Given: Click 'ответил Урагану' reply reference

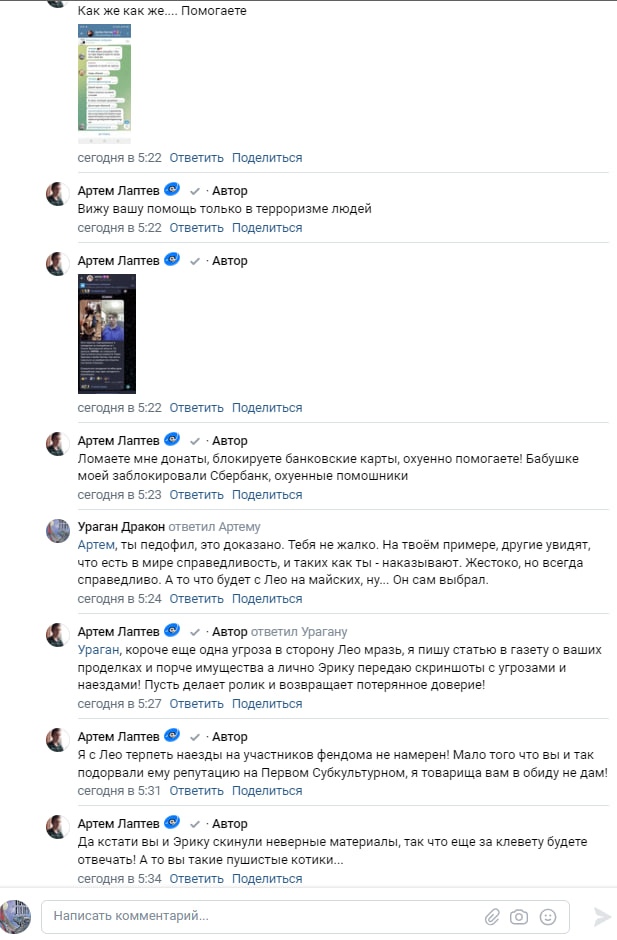Looking at the screenshot, I should pos(299,632).
